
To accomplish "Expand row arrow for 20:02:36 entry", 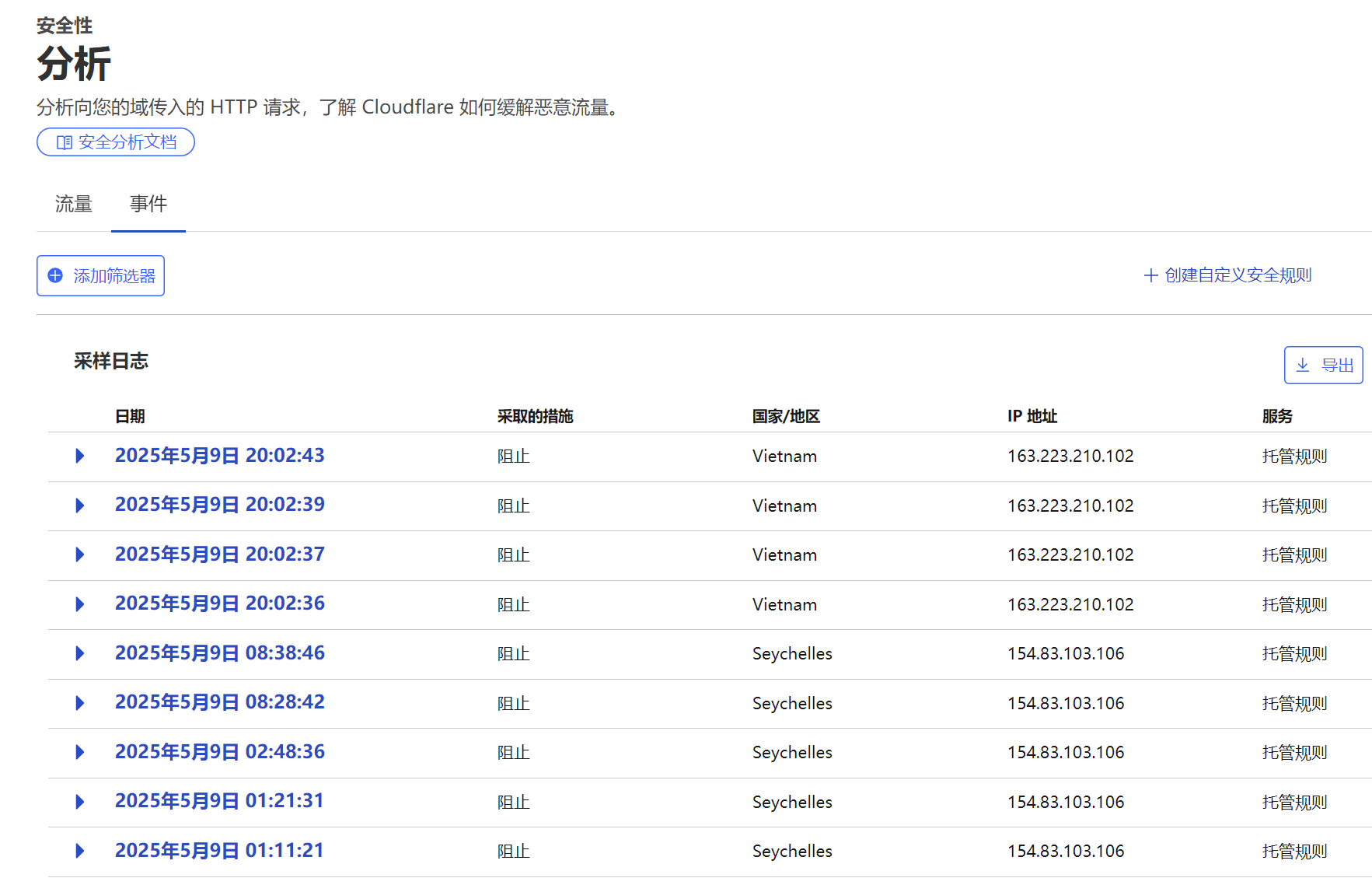I will point(79,604).
